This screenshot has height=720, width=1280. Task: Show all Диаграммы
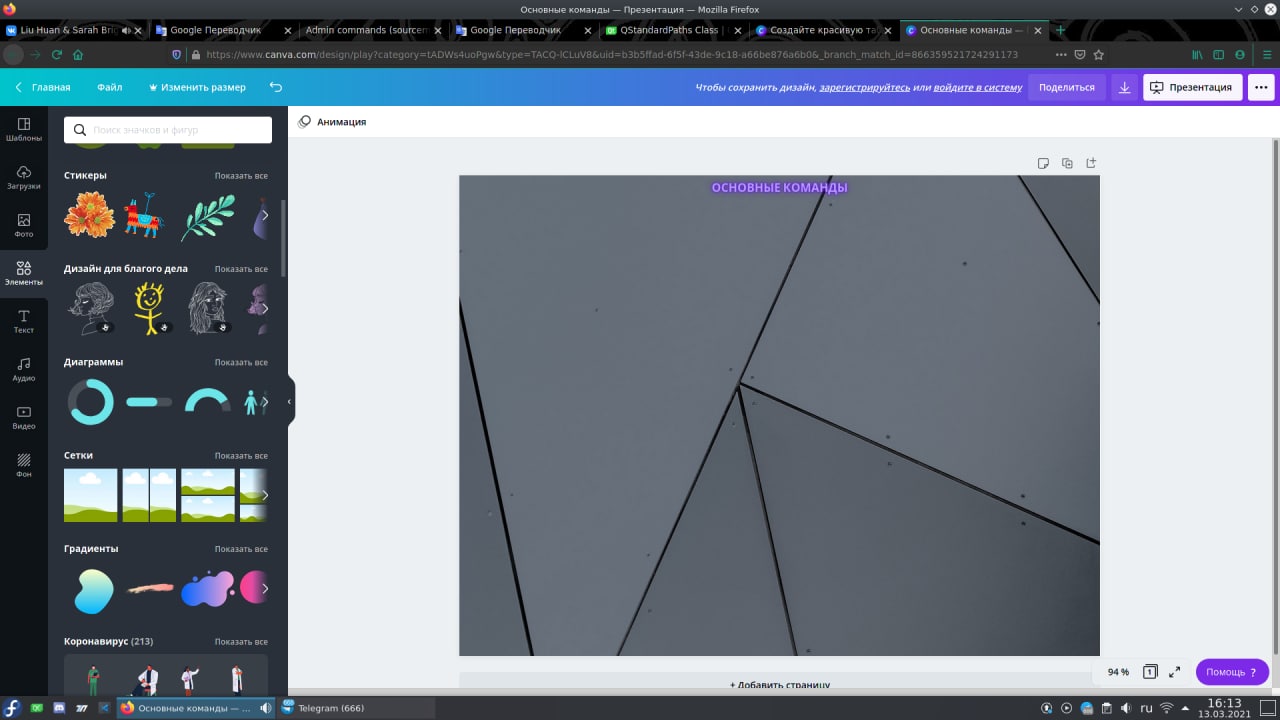241,362
